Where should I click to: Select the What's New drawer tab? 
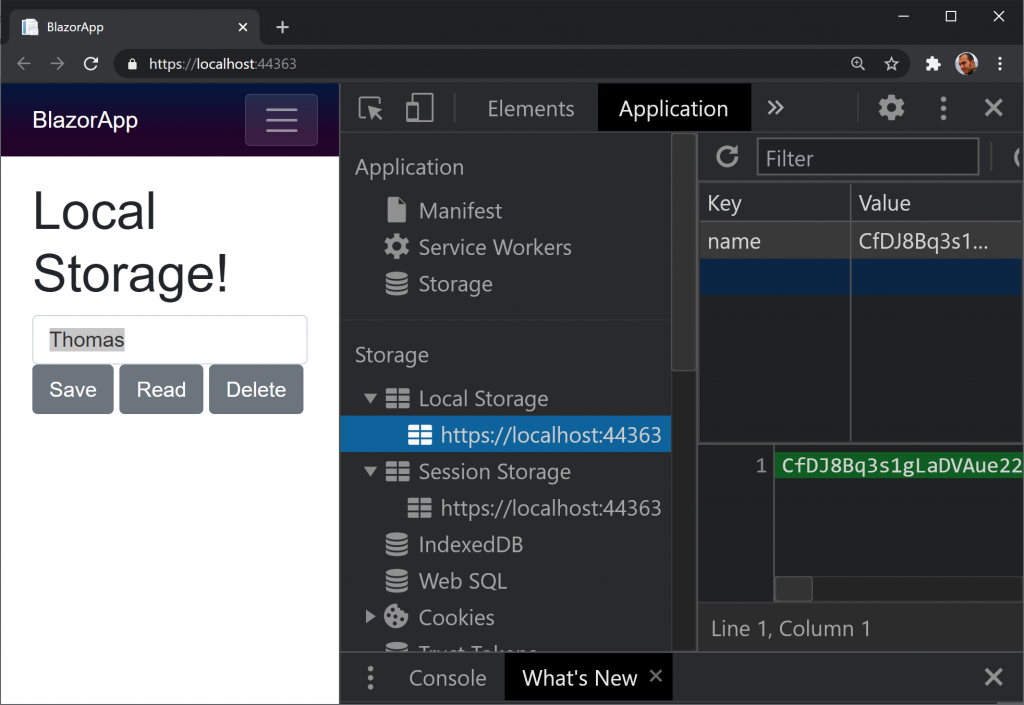(579, 678)
